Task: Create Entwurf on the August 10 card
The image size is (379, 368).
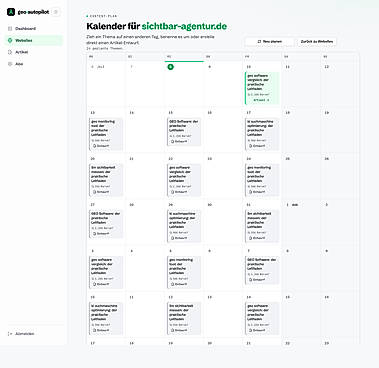Action: pos(101,330)
